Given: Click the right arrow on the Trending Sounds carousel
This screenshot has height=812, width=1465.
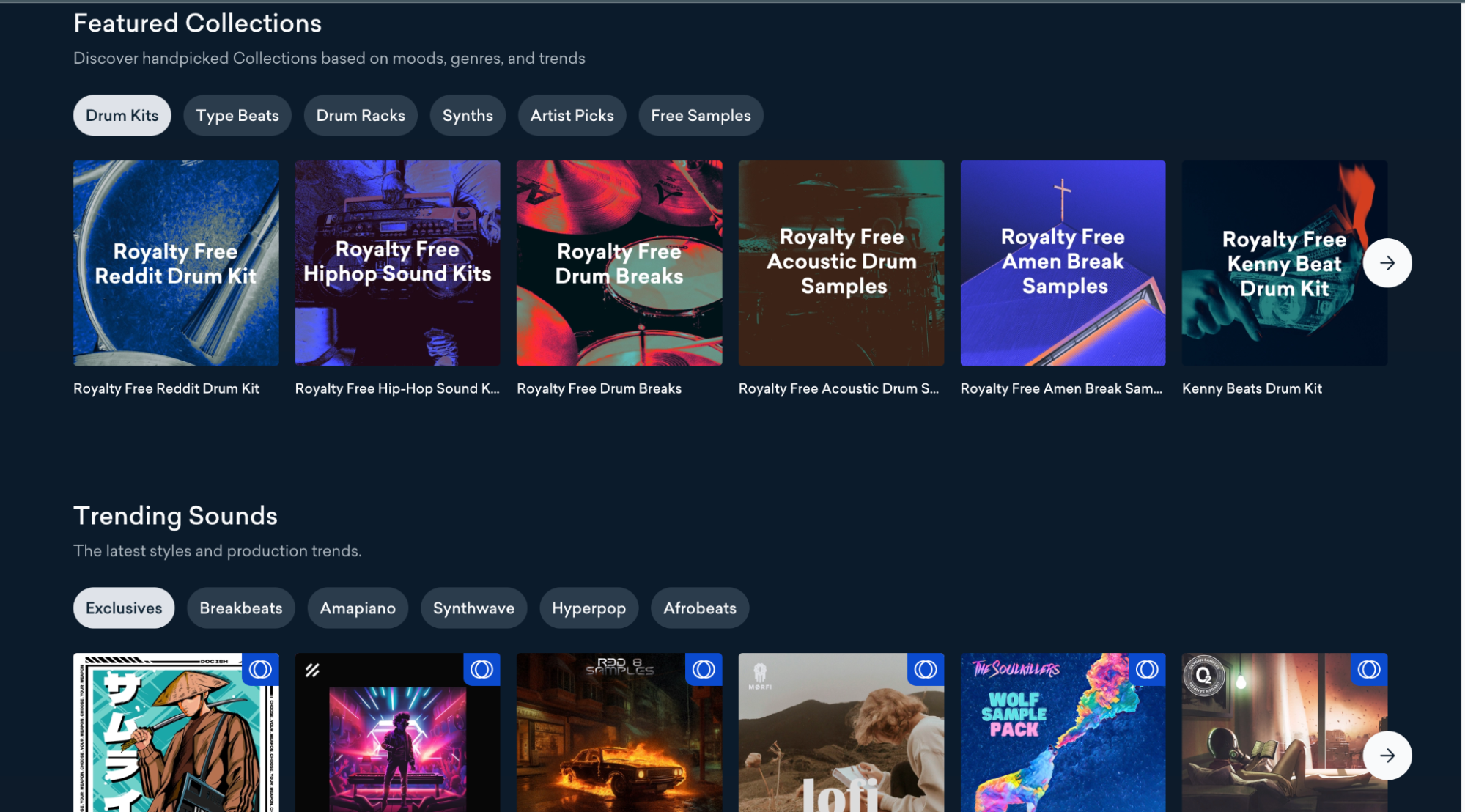Looking at the screenshot, I should (1387, 755).
